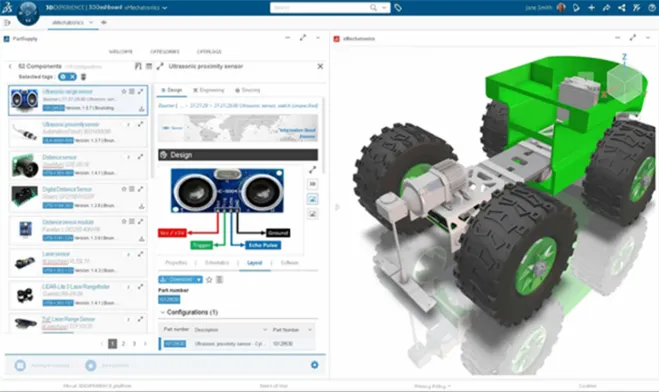The image size is (659, 392).
Task: Click the network share icon in header
Action: pos(622,8)
